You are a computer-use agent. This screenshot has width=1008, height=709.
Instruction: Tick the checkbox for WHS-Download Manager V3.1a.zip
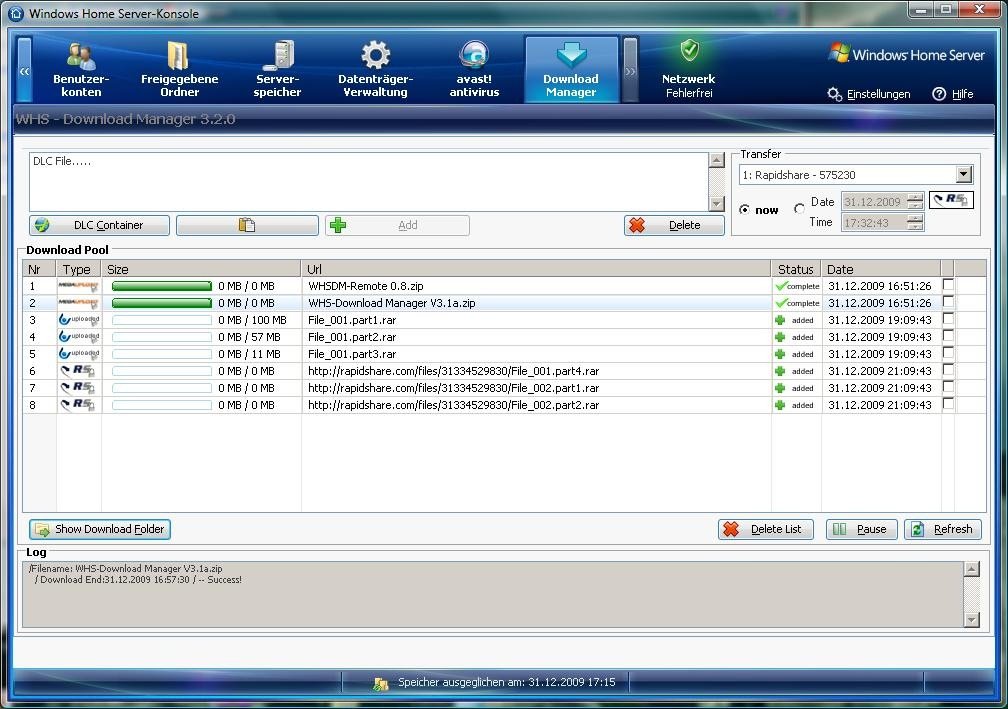(948, 301)
